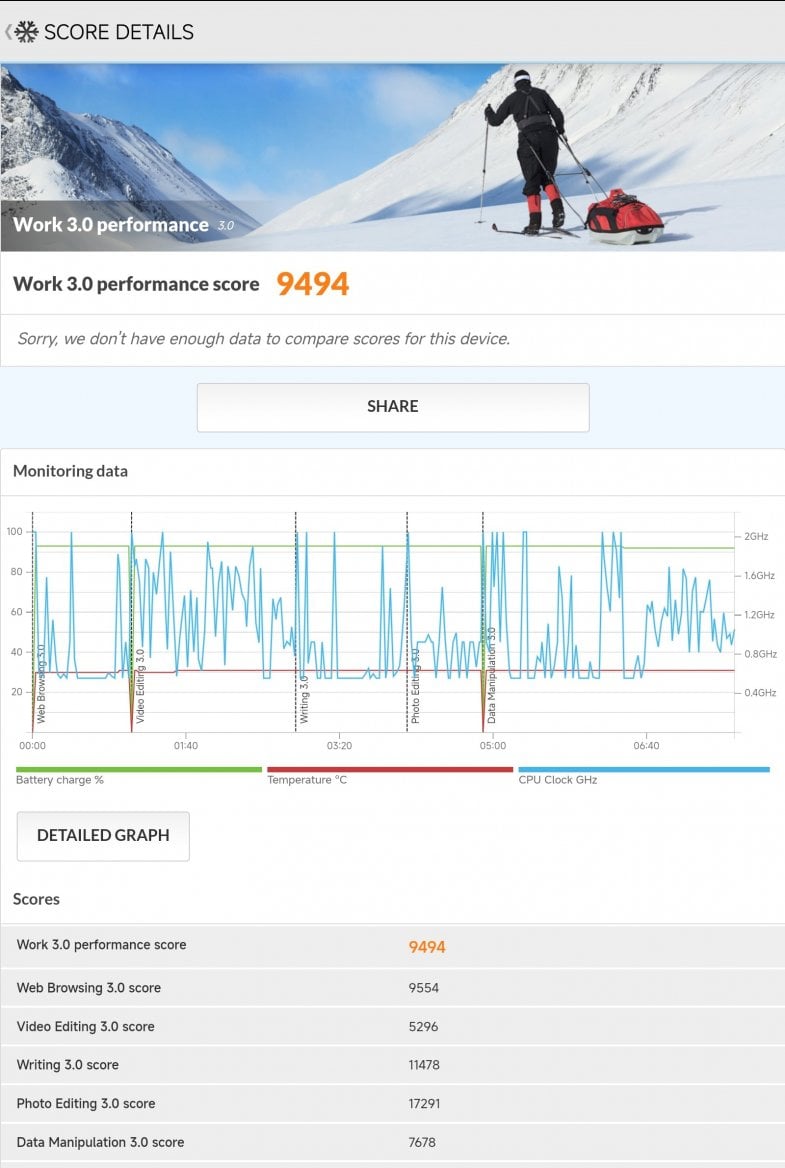Click the 00:00 time label on graph axis

pyautogui.click(x=32, y=746)
